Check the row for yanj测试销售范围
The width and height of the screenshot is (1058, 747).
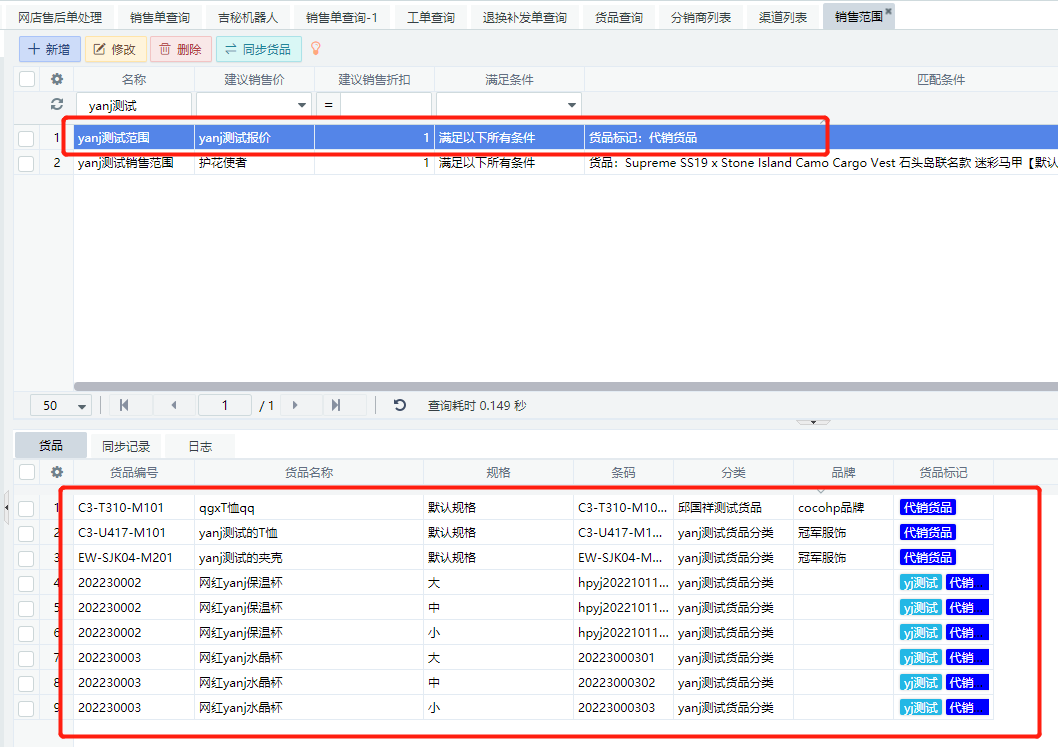click(x=26, y=163)
